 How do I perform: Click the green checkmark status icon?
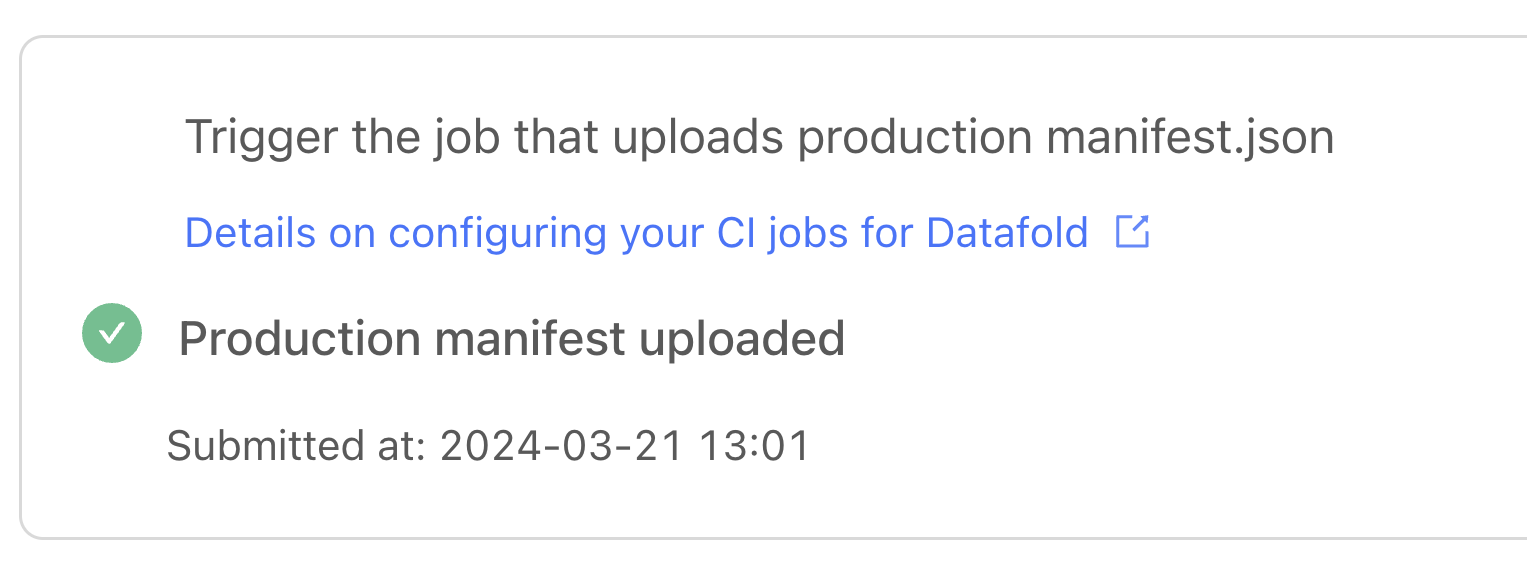pyautogui.click(x=112, y=333)
